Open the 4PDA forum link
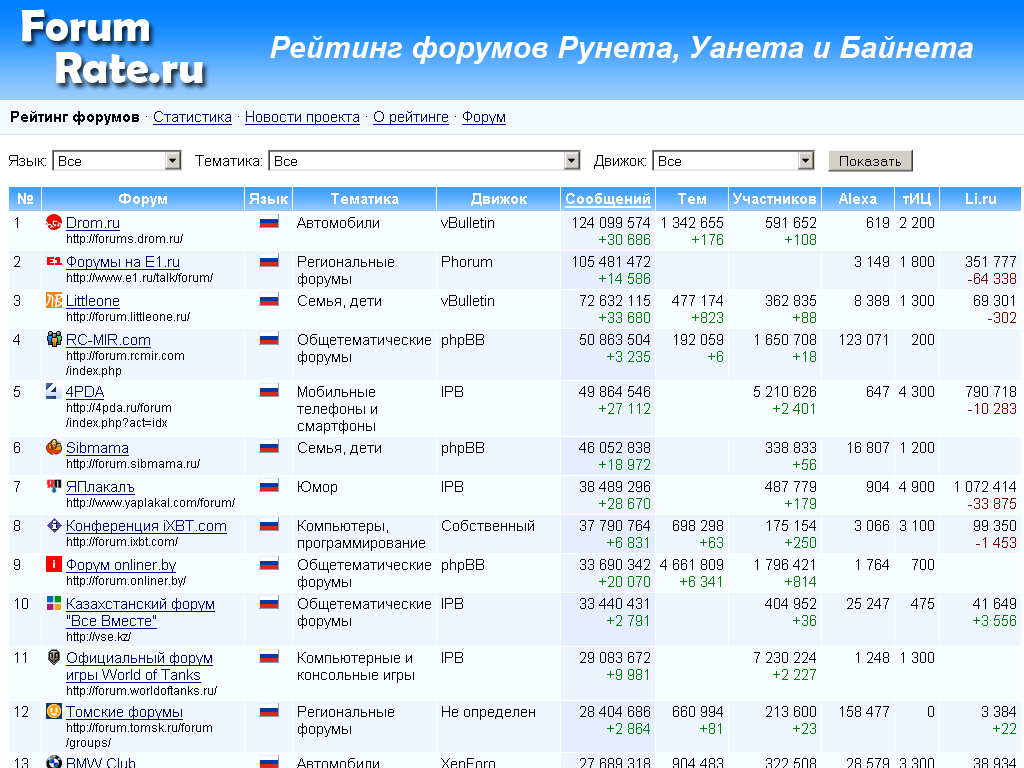The height and width of the screenshot is (768, 1024). (x=85, y=391)
